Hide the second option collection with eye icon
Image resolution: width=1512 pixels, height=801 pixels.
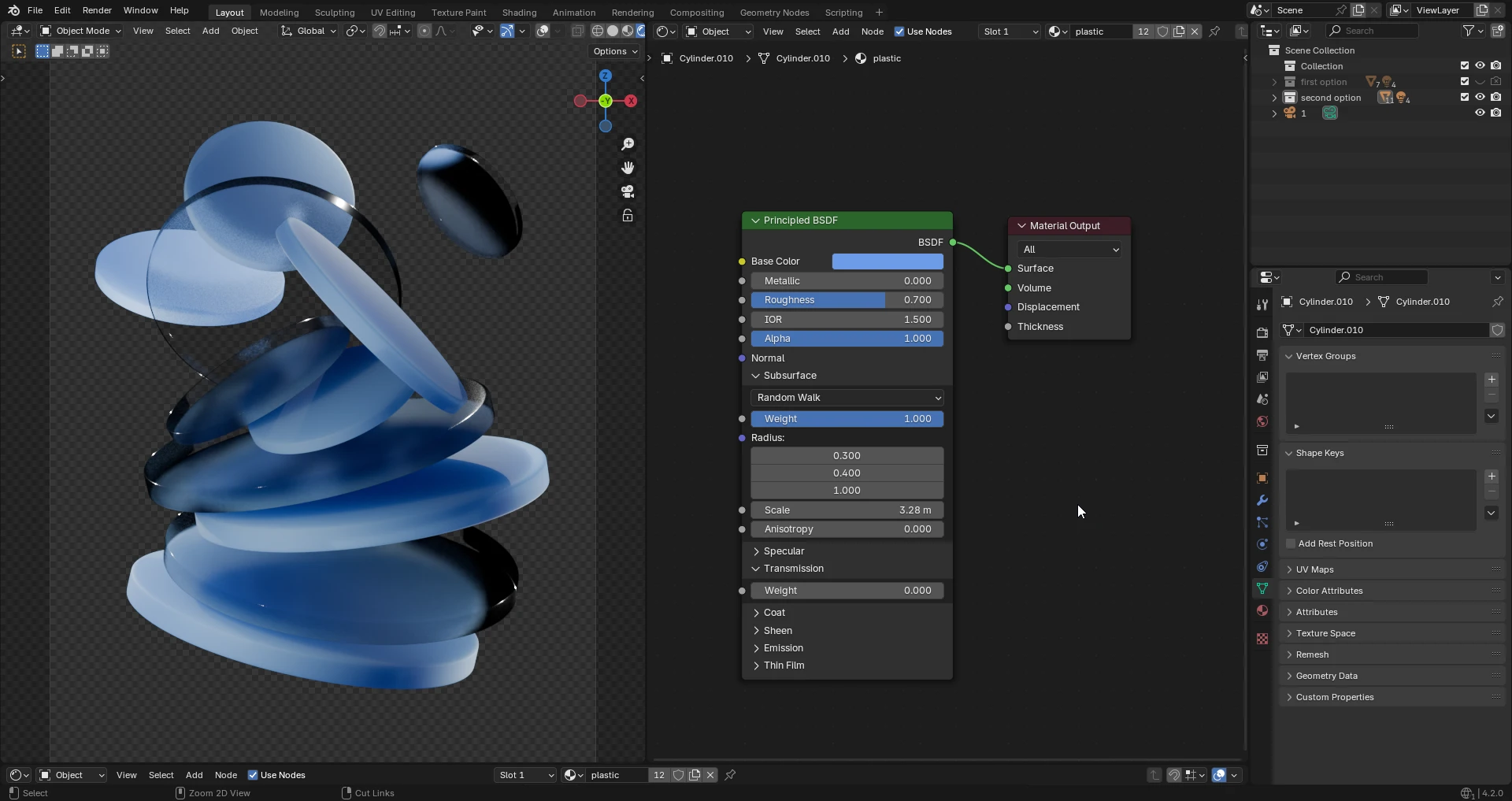pyautogui.click(x=1480, y=98)
